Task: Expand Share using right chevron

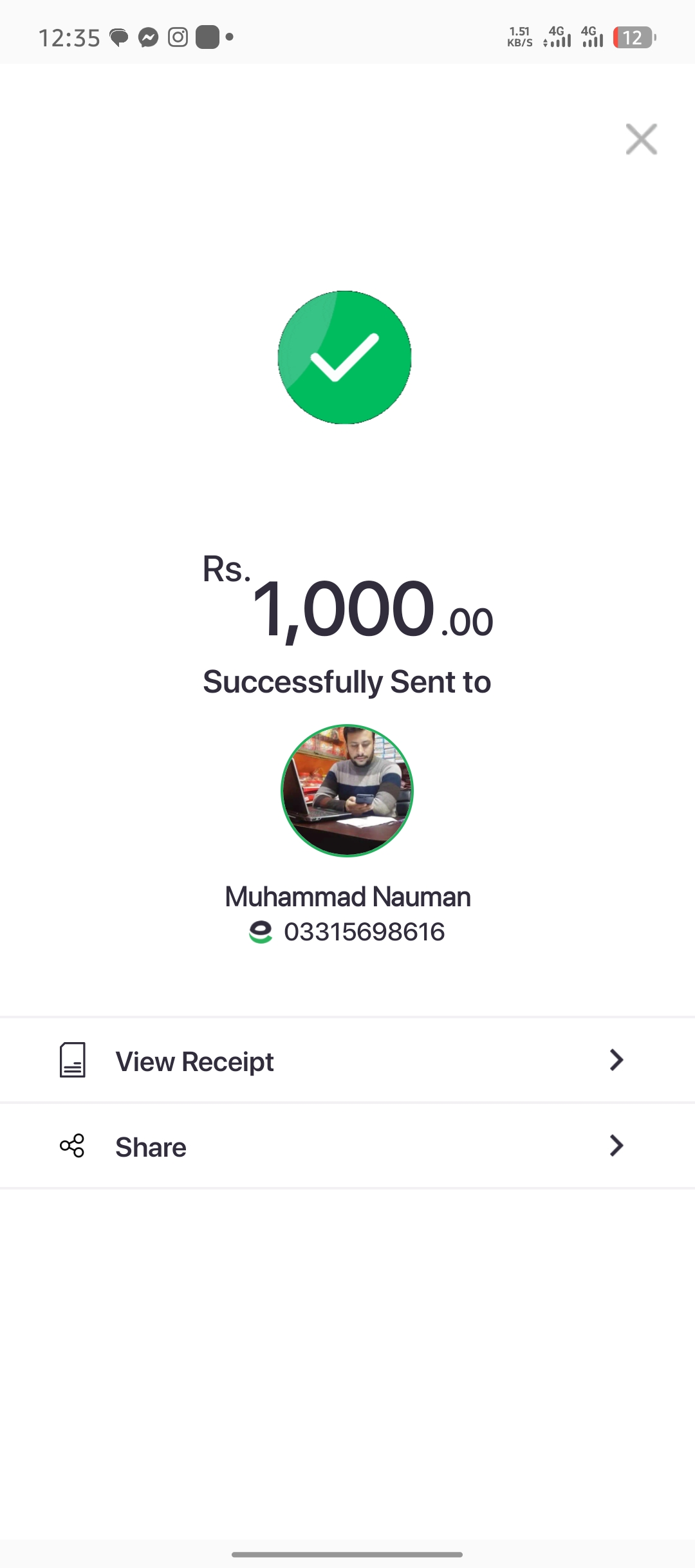Action: coord(616,1146)
